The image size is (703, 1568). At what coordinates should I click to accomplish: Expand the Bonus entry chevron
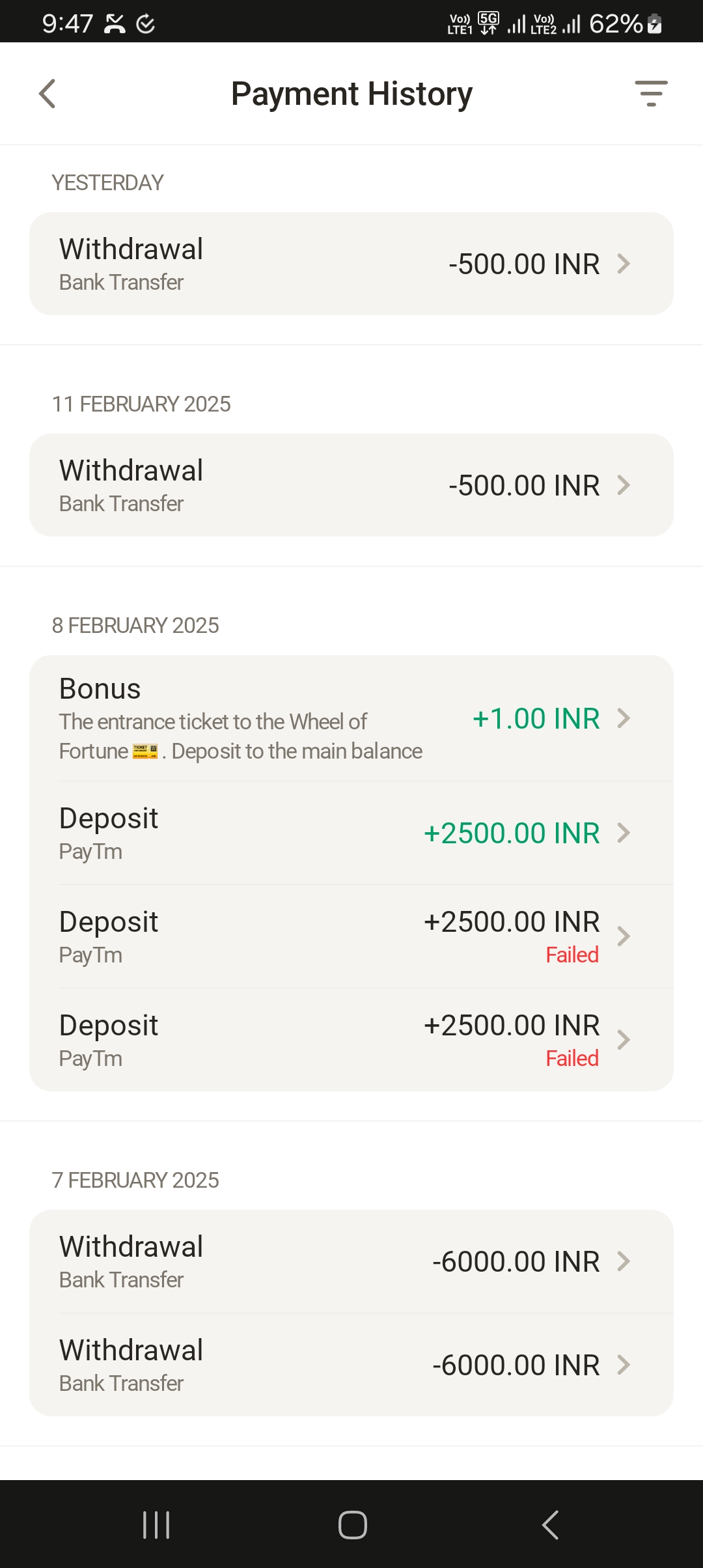[624, 718]
